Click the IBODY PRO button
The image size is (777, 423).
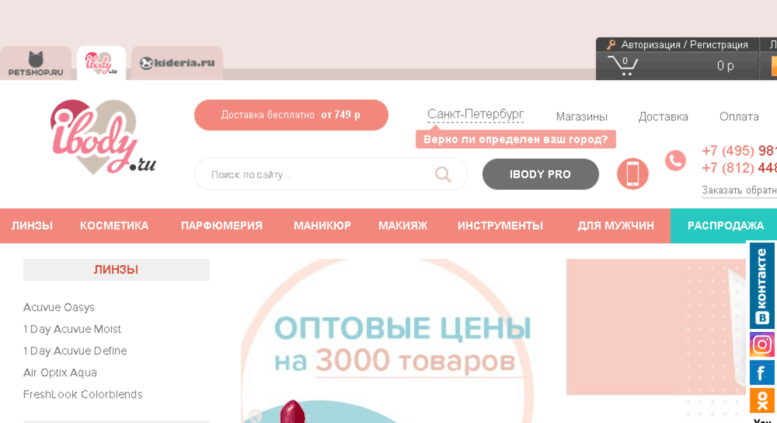(541, 174)
